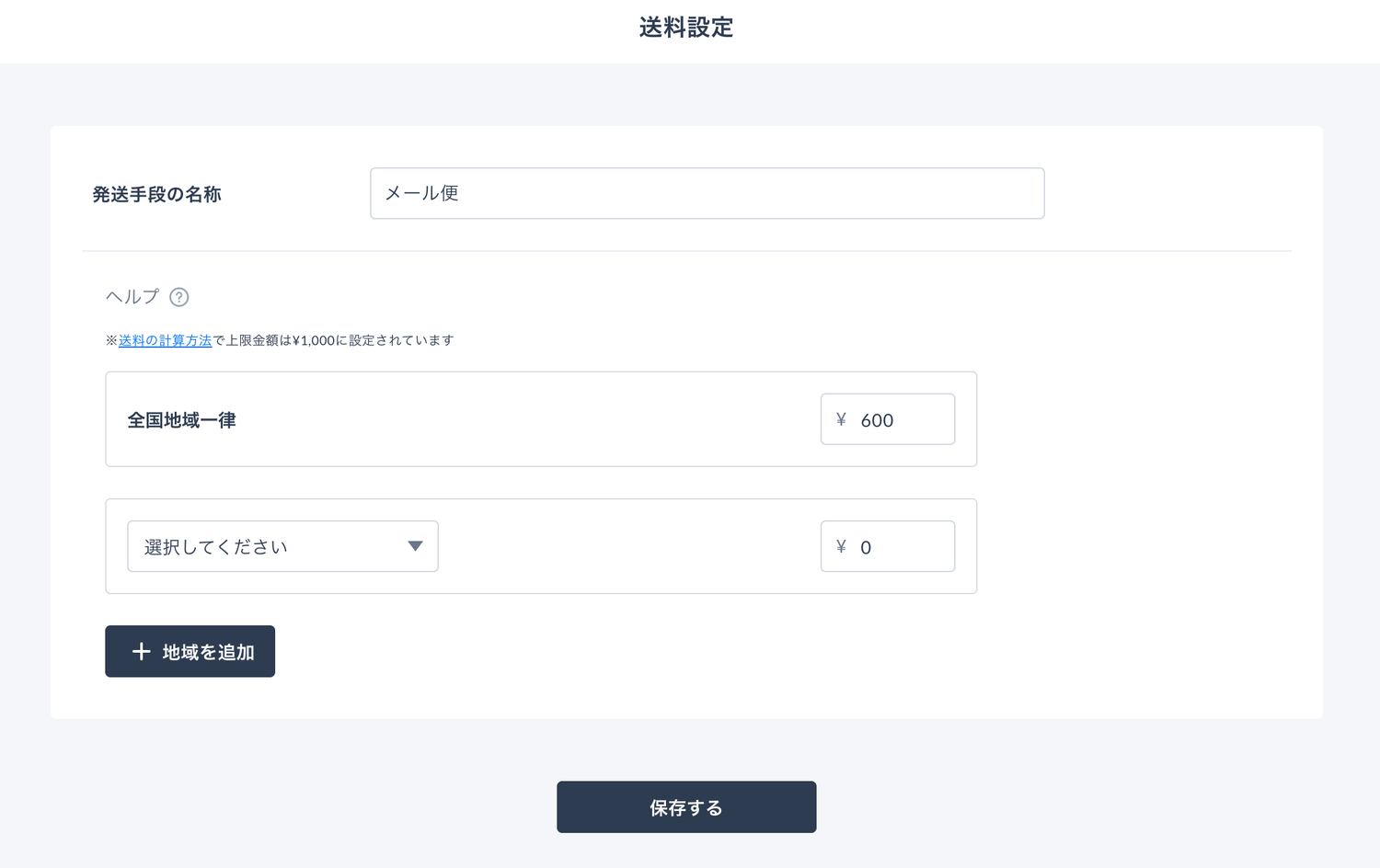The image size is (1380, 868).
Task: Click the ¥ symbol in the 600 price field
Action: 839,419
